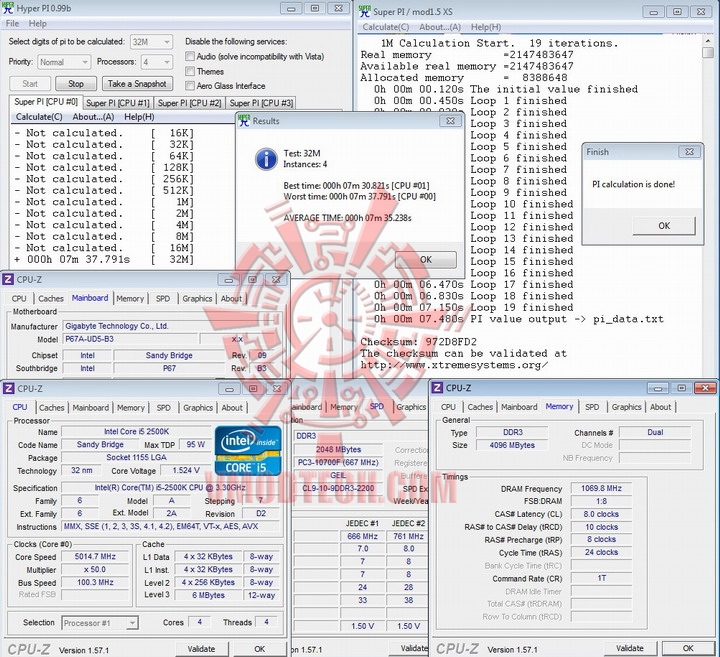The width and height of the screenshot is (720, 657).
Task: Click the xtremesystems.org checksum URL text
Action: tap(454, 365)
